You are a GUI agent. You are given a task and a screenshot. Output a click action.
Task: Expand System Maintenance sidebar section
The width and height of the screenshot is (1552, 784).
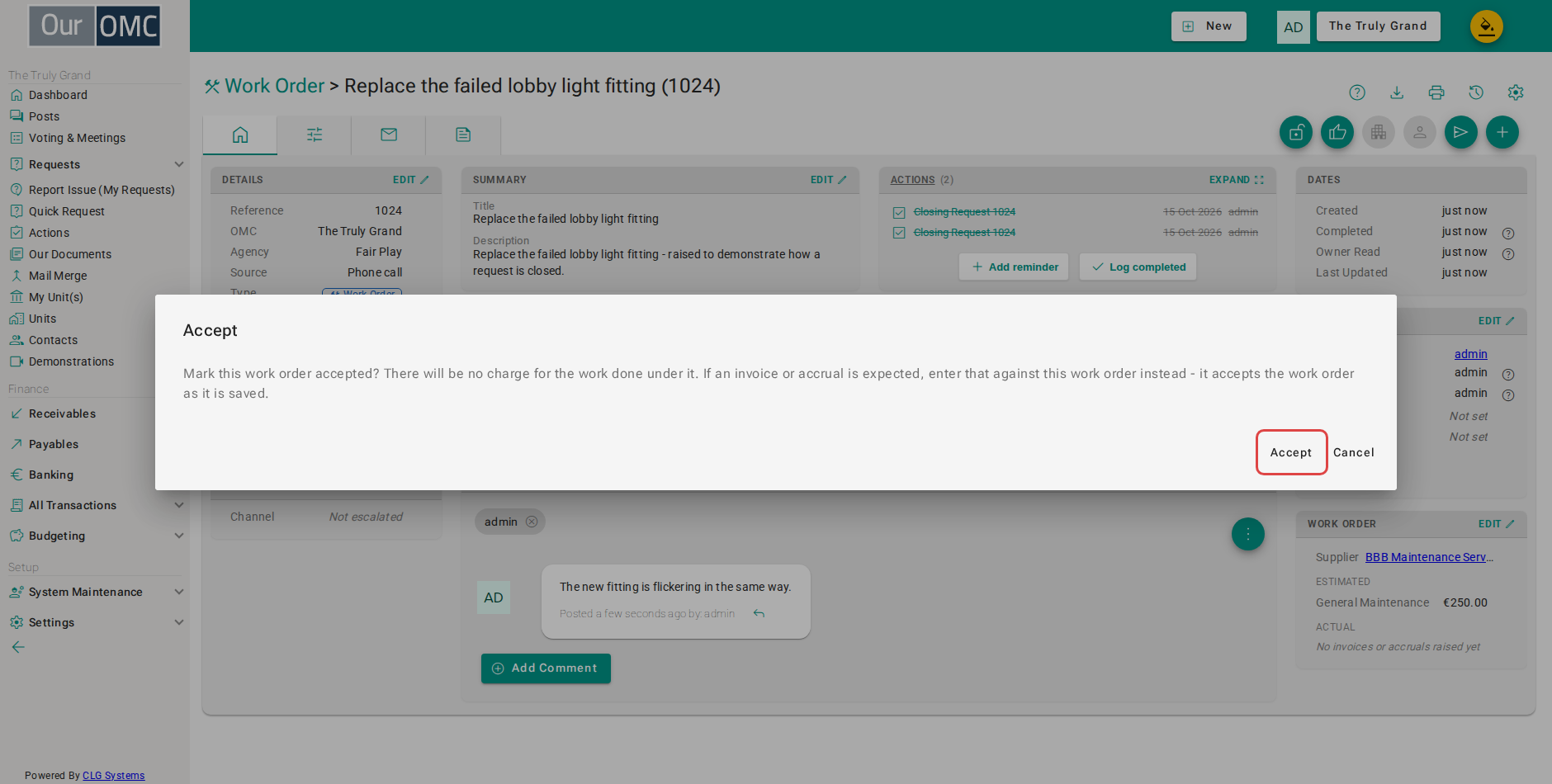point(179,592)
